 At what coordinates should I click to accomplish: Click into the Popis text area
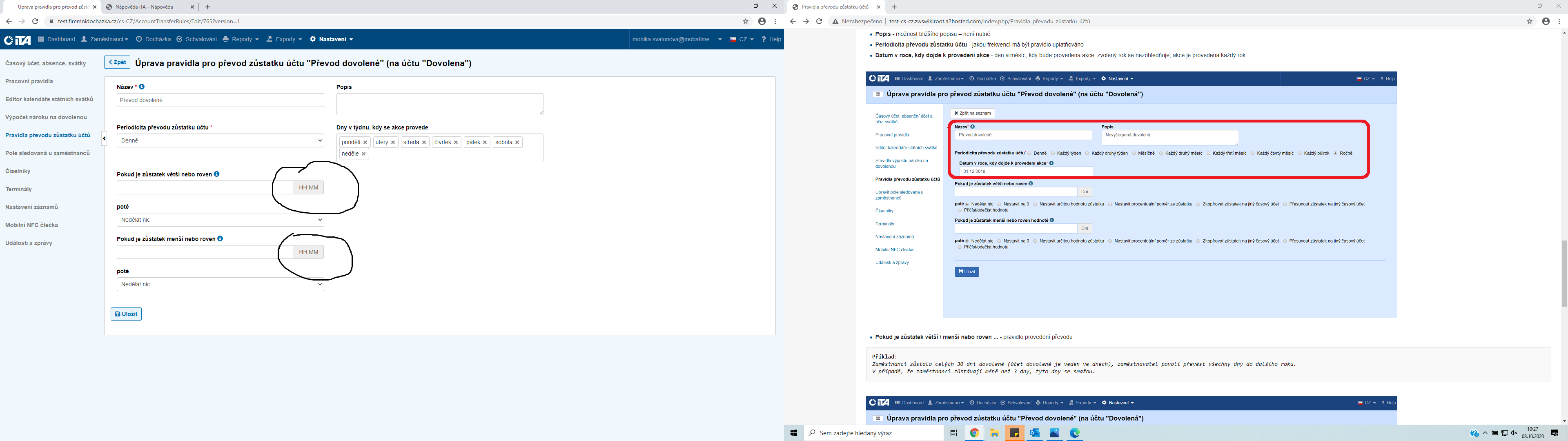click(x=439, y=104)
